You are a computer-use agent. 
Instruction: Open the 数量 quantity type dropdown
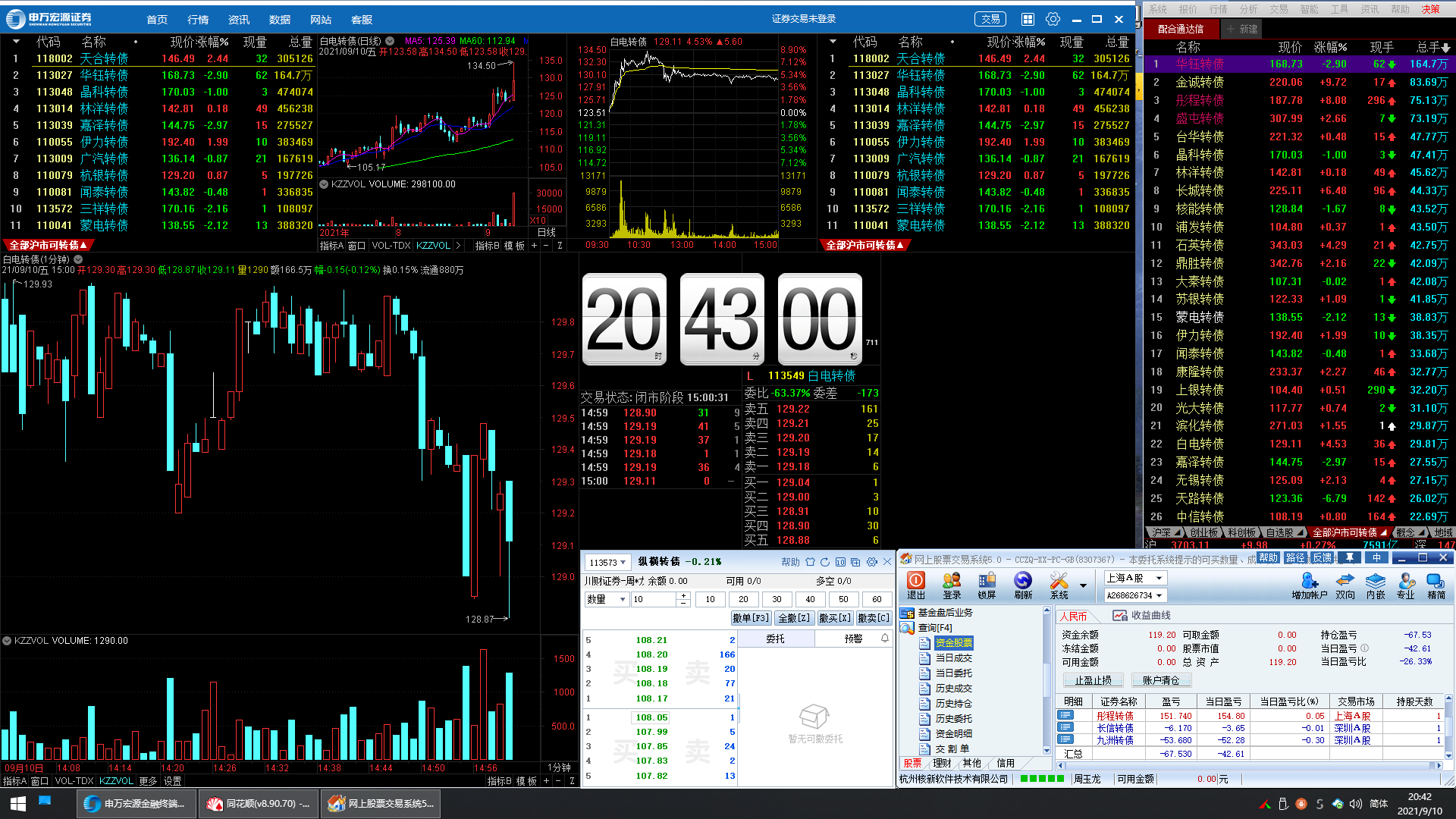tap(607, 599)
